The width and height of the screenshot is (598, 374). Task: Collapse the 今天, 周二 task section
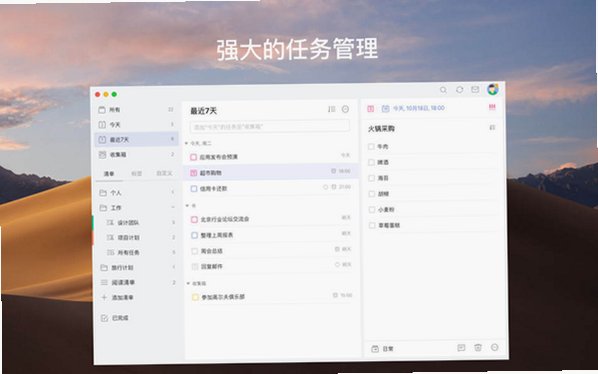point(186,143)
